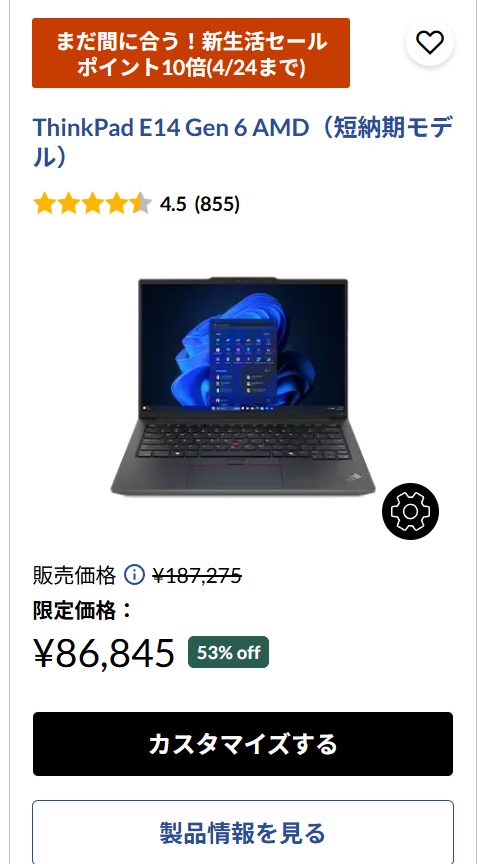486x864 pixels.
Task: Open the (855) reviews count
Action: coord(217,204)
